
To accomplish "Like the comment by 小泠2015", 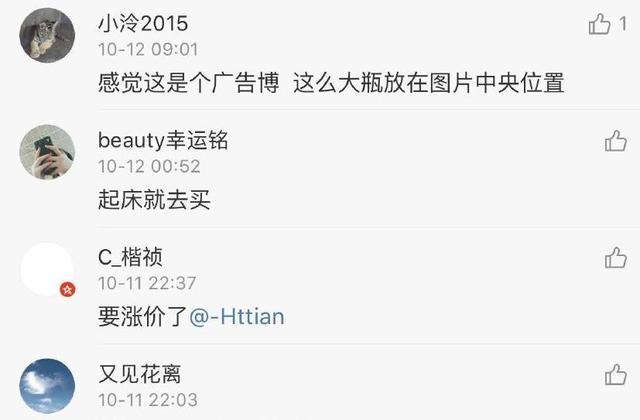I will pyautogui.click(x=599, y=24).
